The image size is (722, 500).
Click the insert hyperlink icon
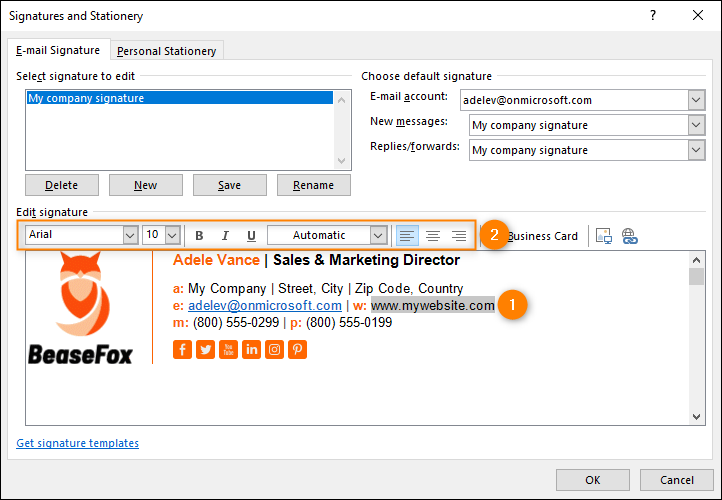(630, 236)
